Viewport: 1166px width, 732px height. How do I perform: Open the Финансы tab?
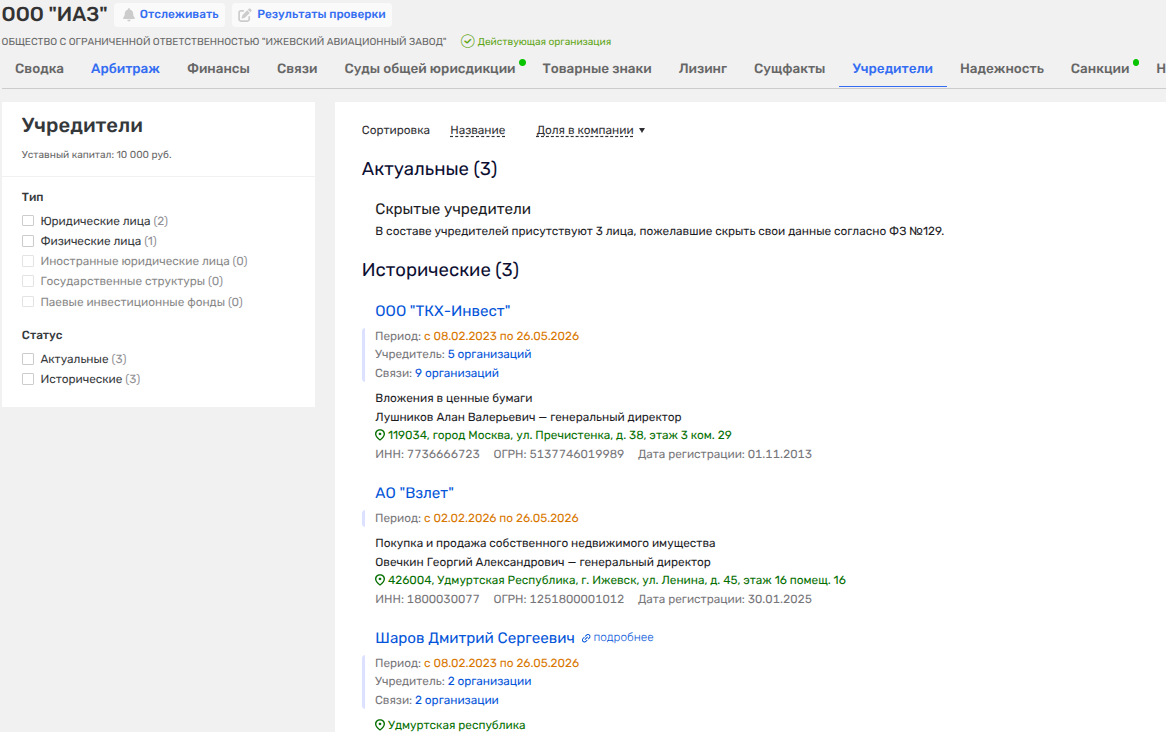pyautogui.click(x=219, y=68)
